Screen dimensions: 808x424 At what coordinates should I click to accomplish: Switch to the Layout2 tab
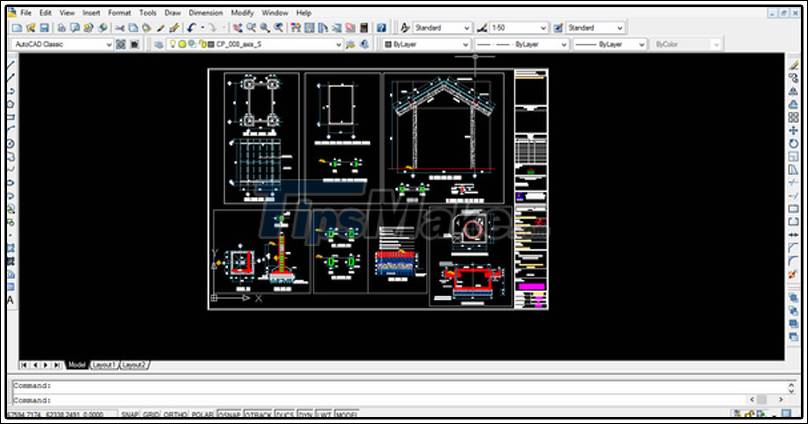pyautogui.click(x=134, y=365)
